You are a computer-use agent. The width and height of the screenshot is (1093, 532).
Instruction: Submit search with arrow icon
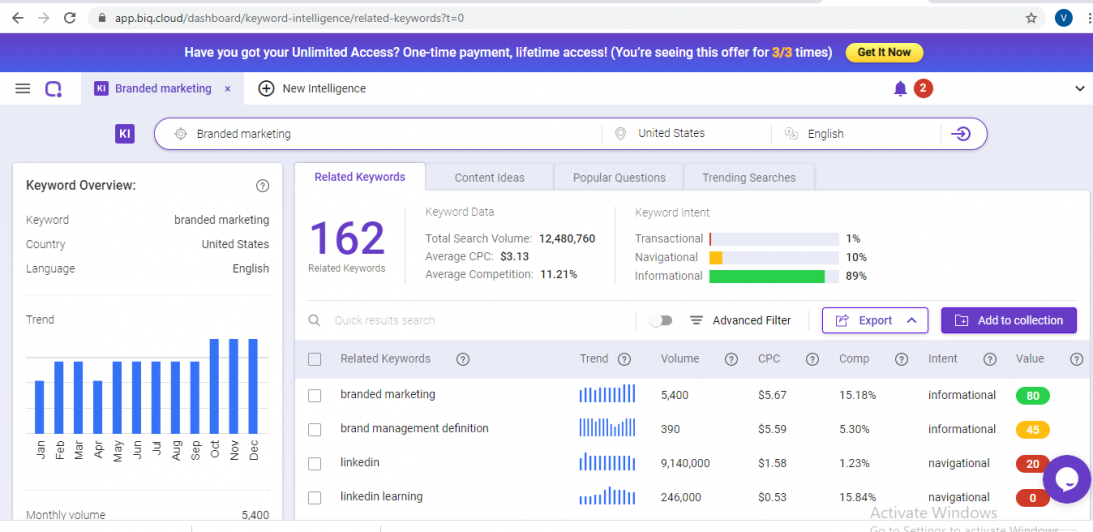click(961, 134)
